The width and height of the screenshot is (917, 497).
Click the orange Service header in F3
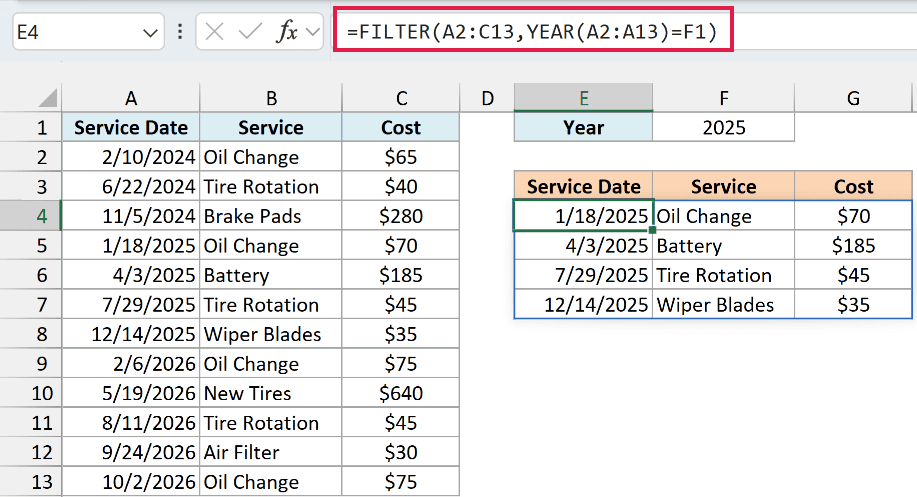(x=723, y=186)
